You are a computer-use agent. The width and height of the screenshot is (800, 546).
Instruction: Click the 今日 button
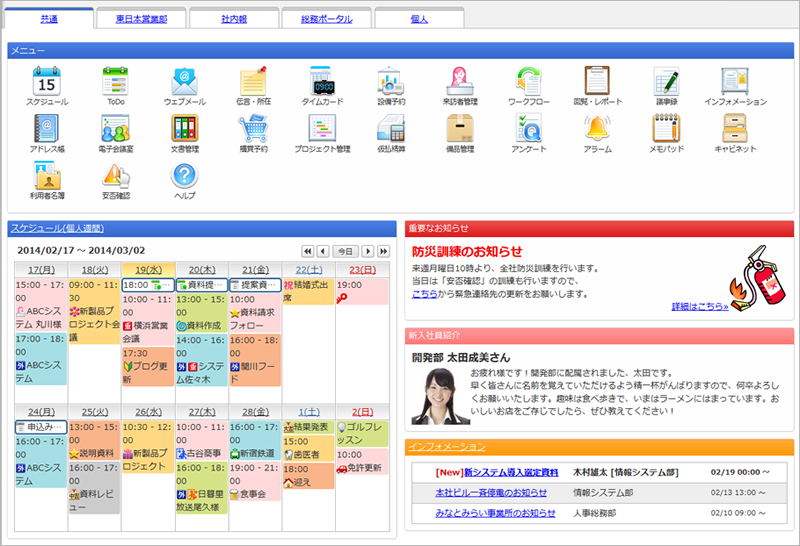(345, 251)
